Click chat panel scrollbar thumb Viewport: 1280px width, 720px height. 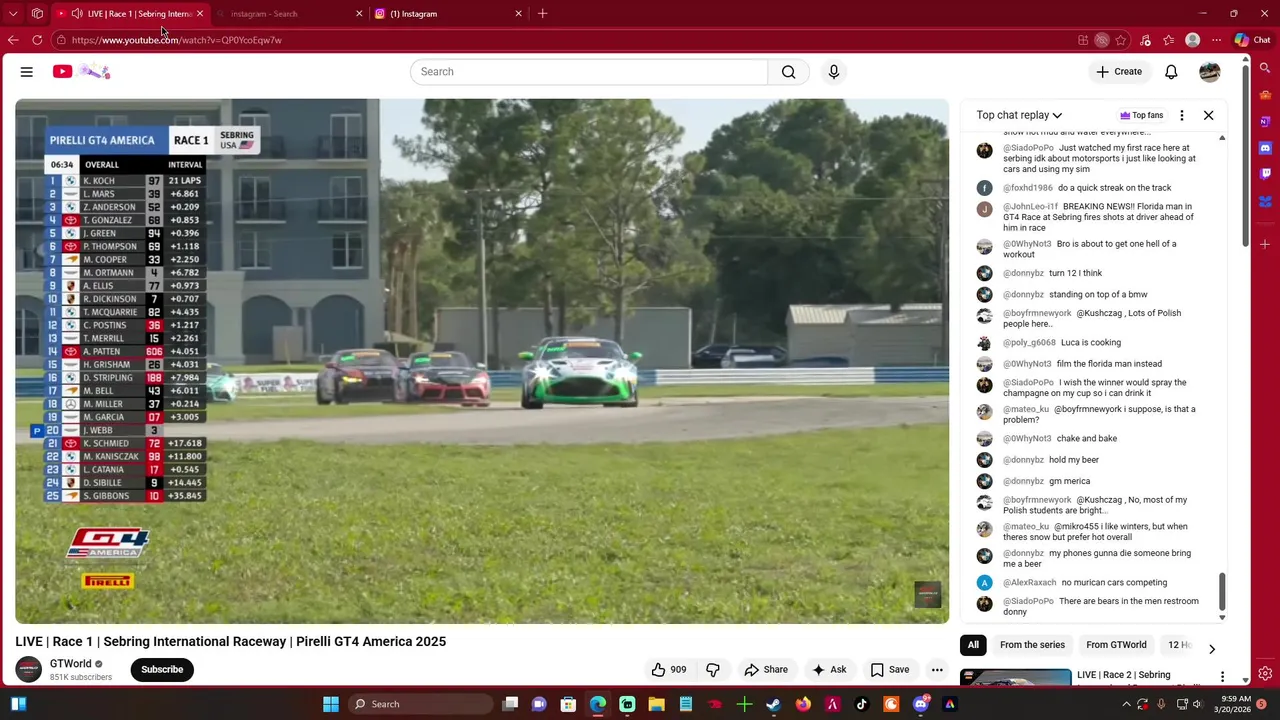[x=1222, y=591]
